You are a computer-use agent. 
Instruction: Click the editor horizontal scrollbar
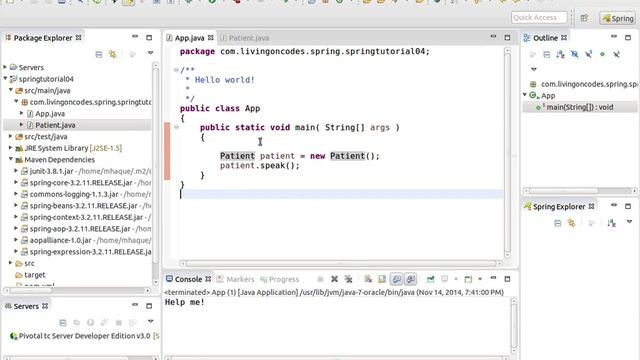[341, 263]
